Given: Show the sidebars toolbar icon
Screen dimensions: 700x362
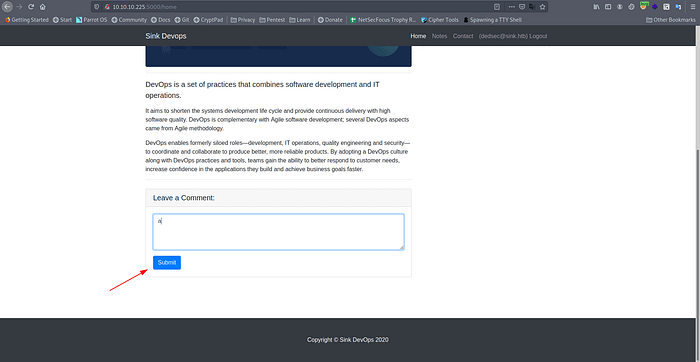Looking at the screenshot, I should click(x=608, y=7).
